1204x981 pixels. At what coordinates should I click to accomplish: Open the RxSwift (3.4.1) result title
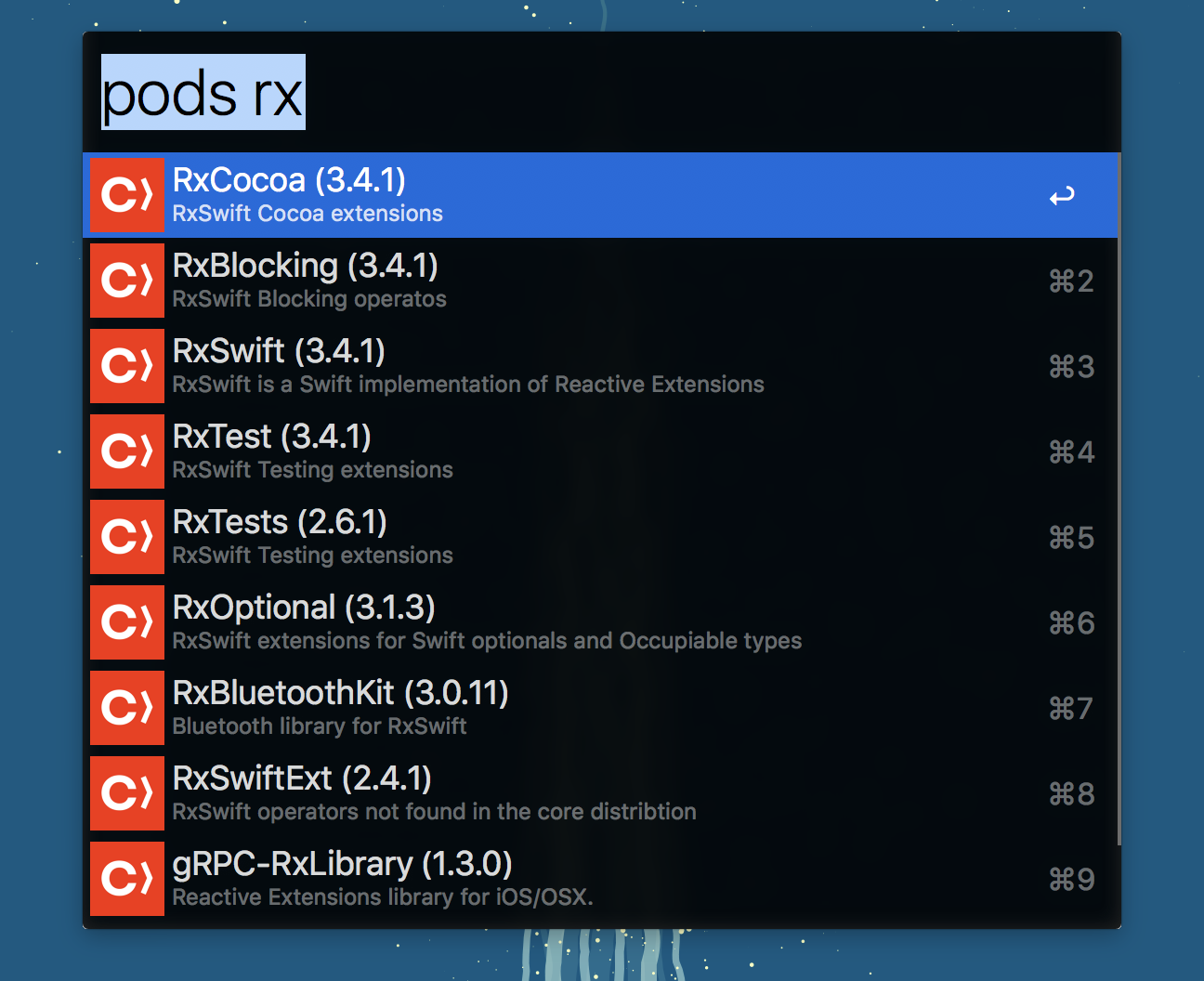279,351
